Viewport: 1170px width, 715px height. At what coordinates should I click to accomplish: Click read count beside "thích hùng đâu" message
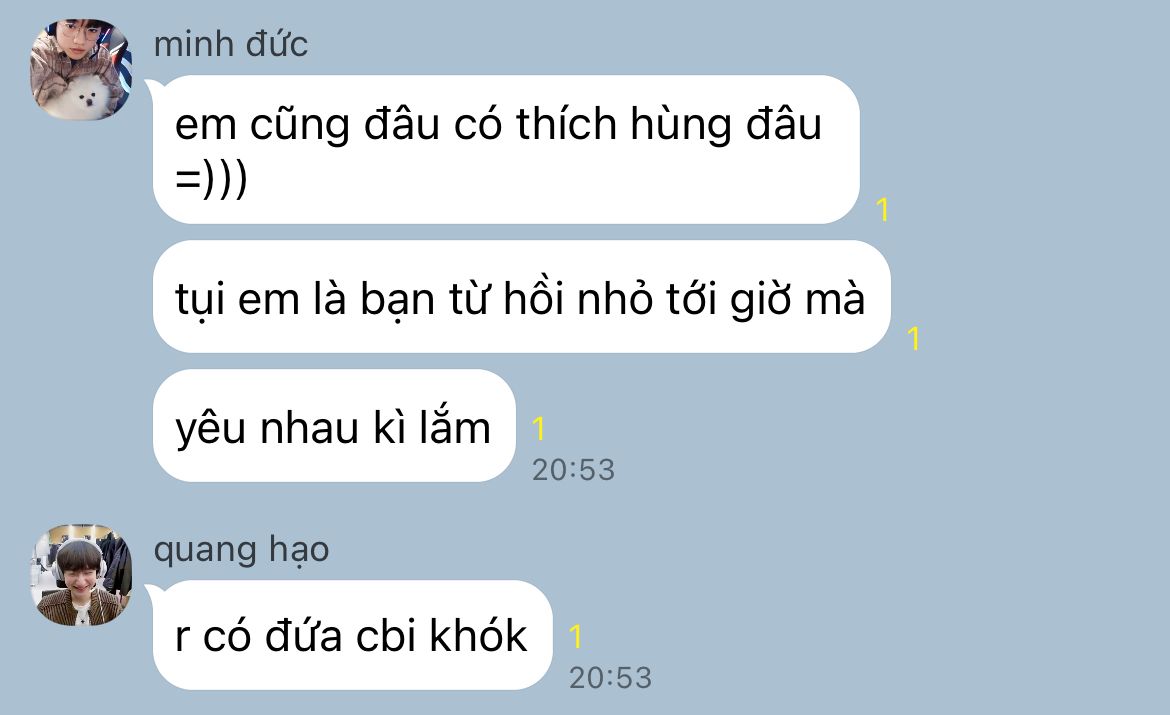pyautogui.click(x=883, y=210)
